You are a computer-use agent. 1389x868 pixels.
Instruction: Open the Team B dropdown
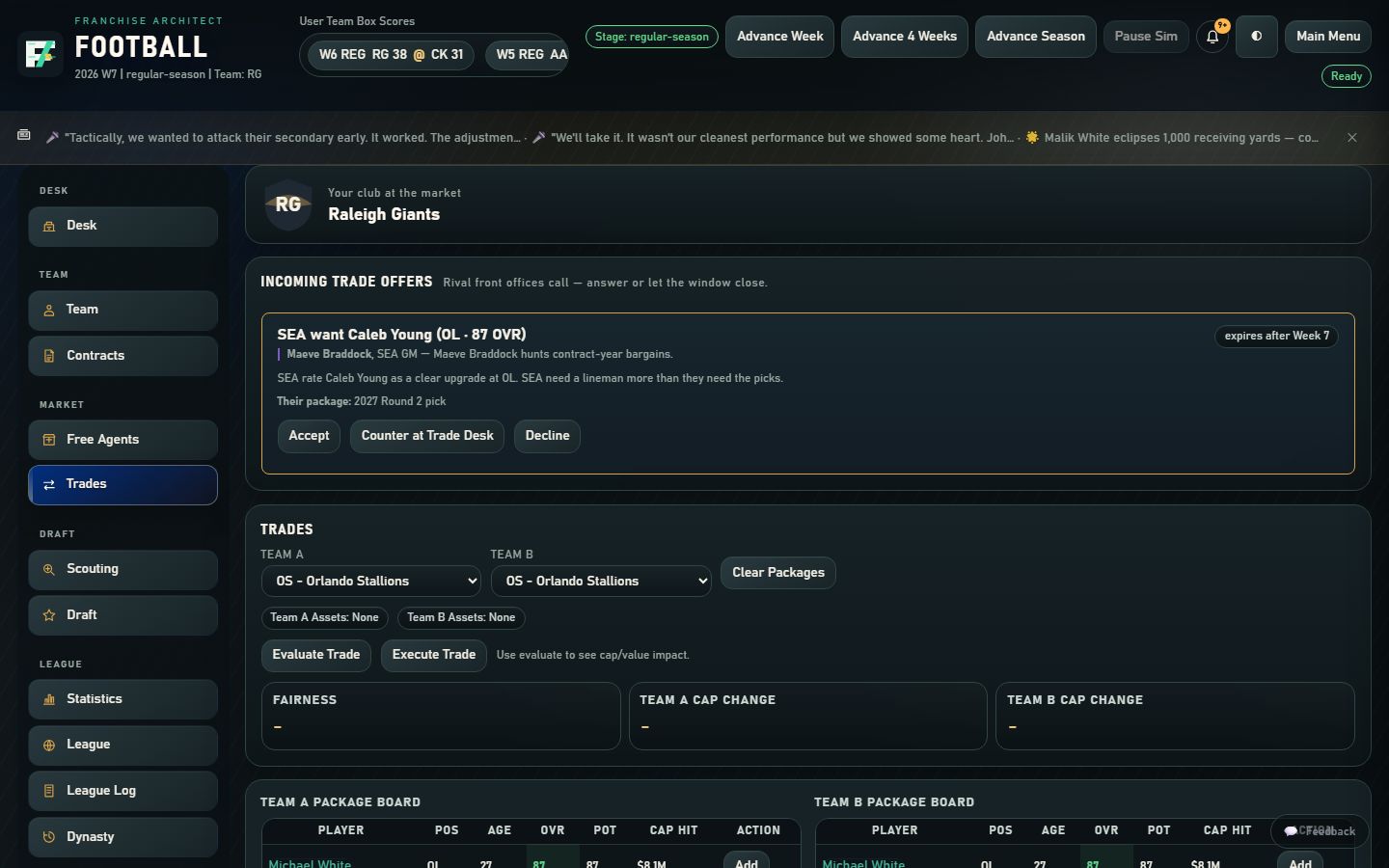point(601,581)
